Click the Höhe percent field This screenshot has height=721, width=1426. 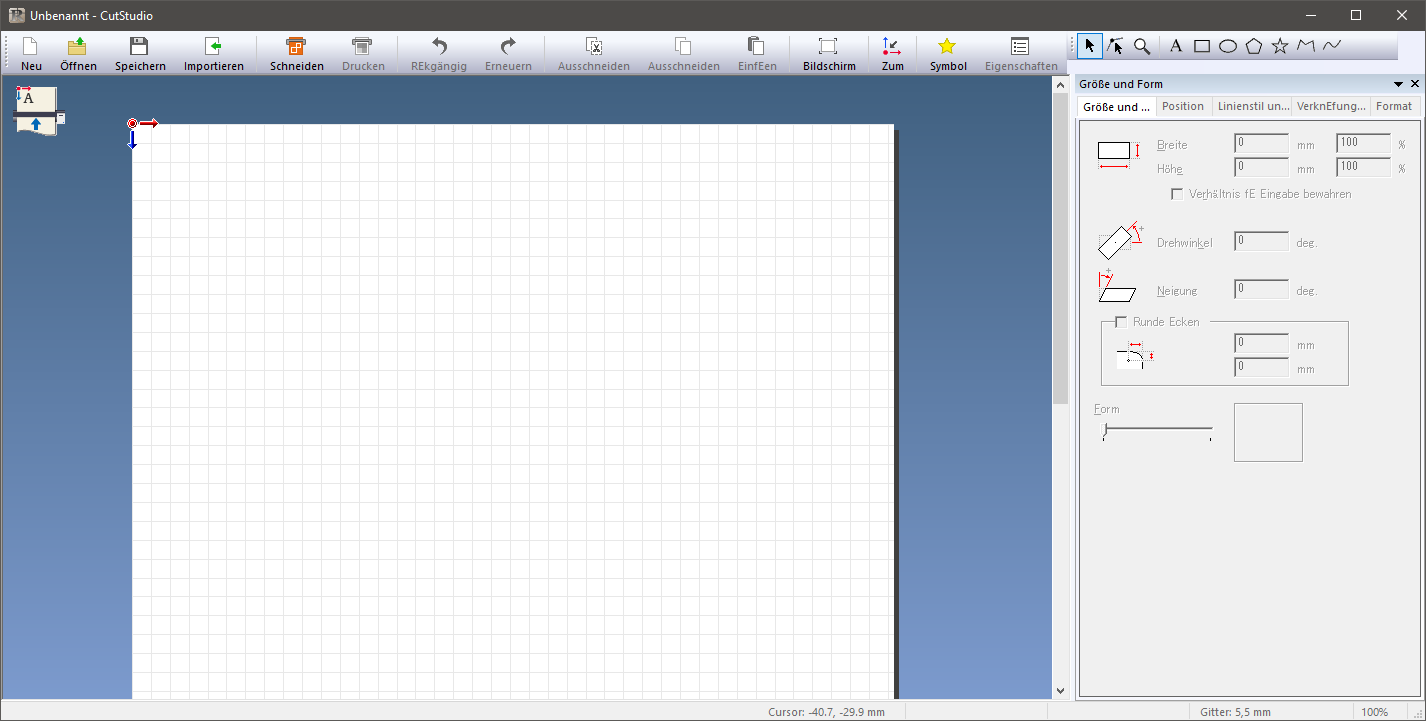click(x=1364, y=168)
